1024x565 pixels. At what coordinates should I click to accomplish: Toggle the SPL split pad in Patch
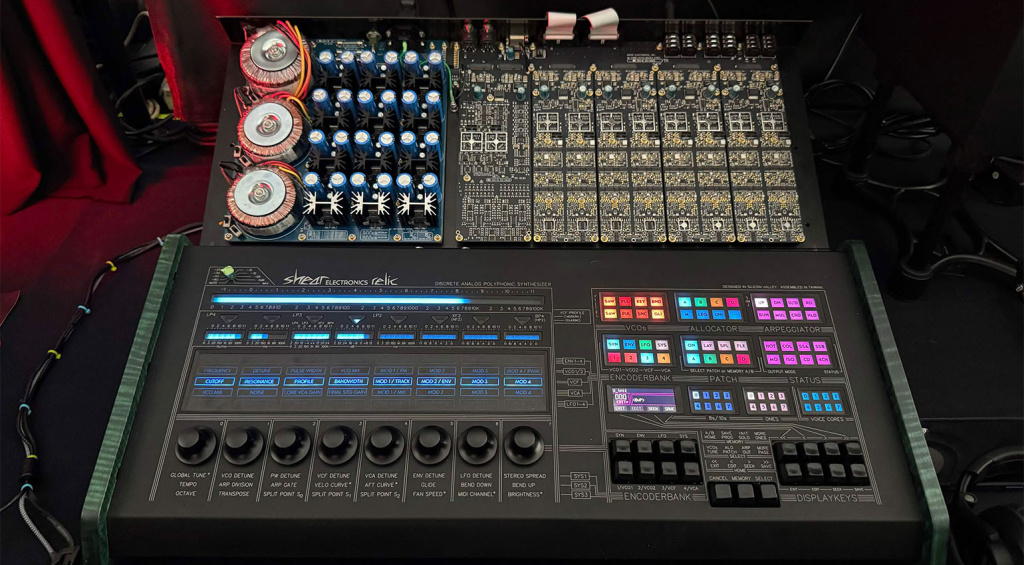coord(724,346)
